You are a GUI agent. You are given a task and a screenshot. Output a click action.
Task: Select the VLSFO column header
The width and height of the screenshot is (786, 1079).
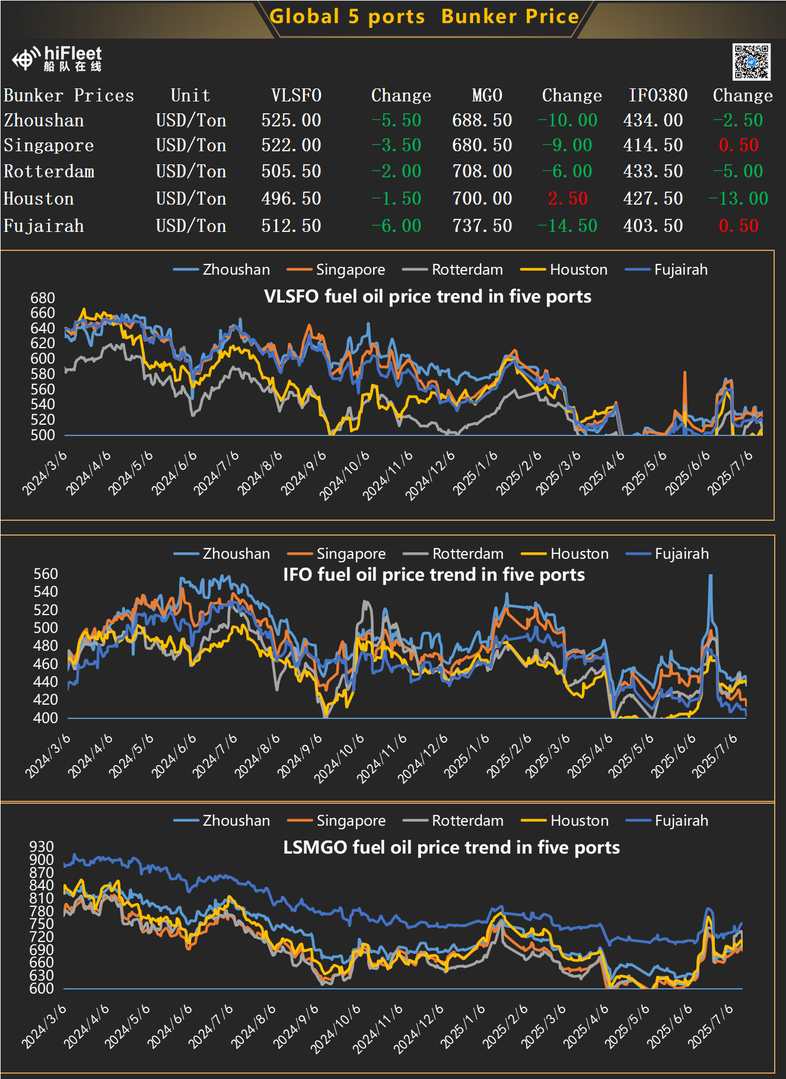(296, 96)
